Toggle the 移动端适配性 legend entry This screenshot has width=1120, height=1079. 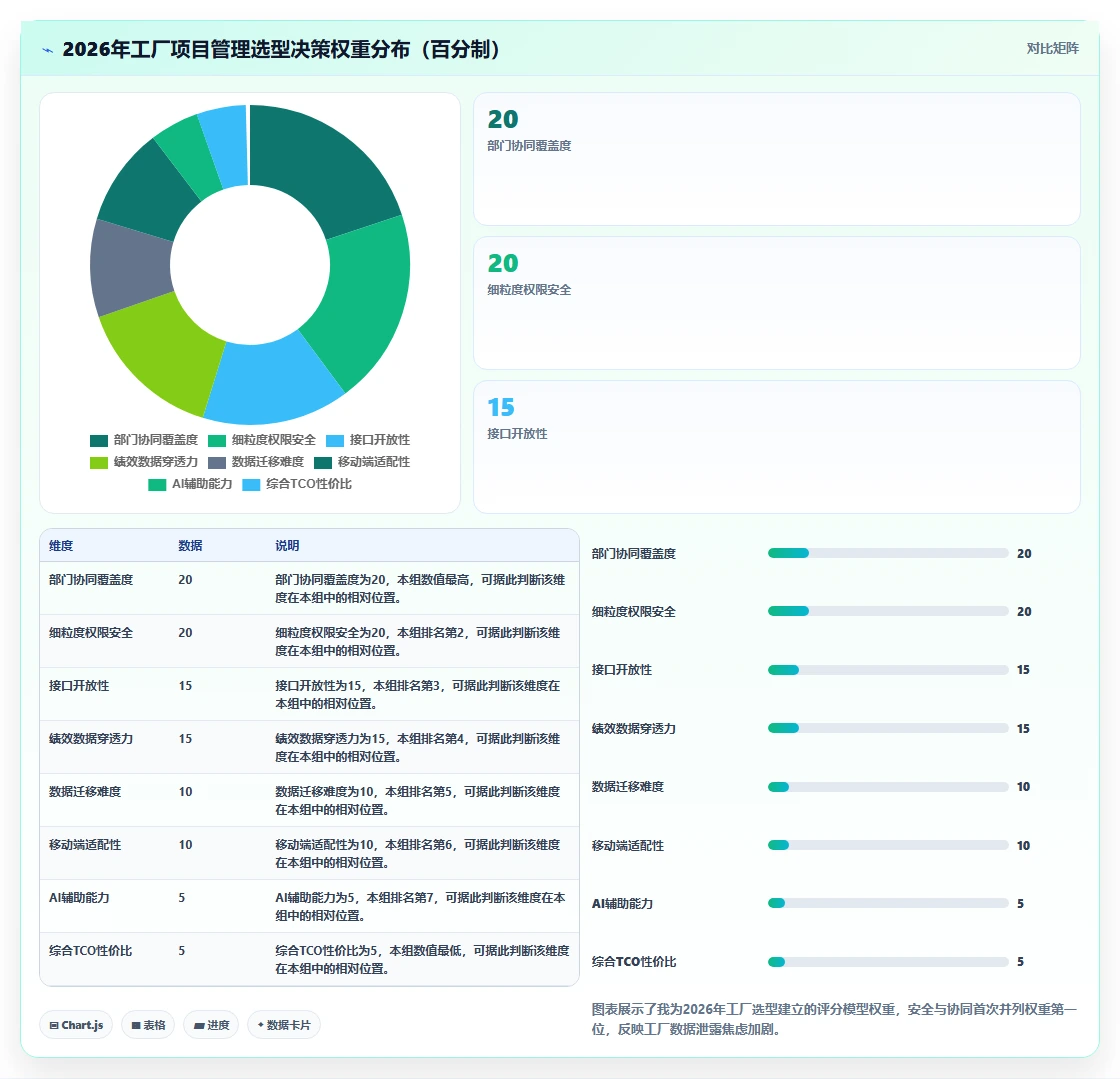click(x=362, y=462)
